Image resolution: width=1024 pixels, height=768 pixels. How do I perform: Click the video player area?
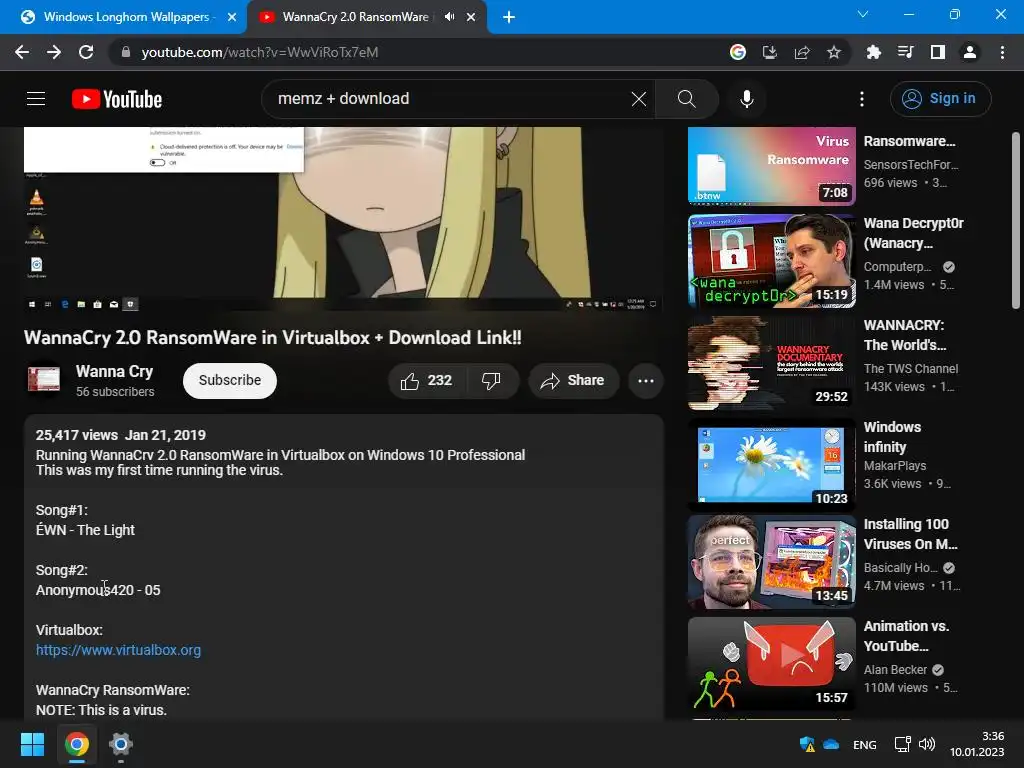coord(344,219)
